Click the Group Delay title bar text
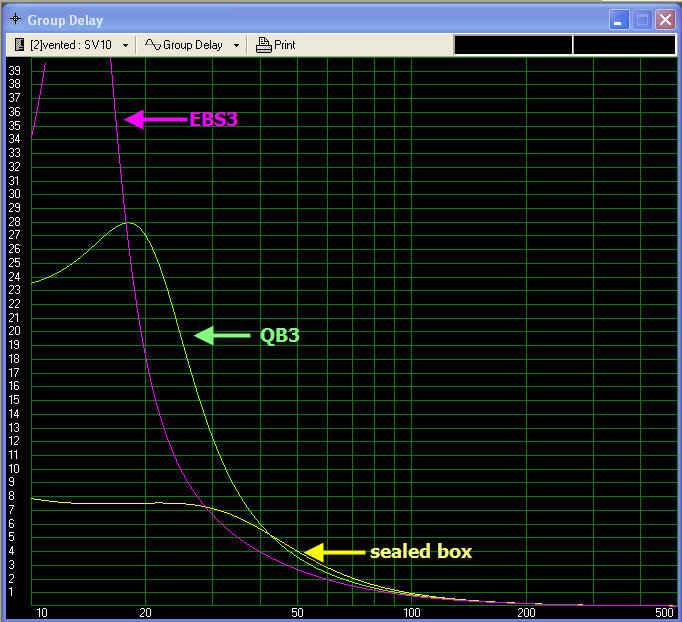The image size is (682, 622). 65,20
